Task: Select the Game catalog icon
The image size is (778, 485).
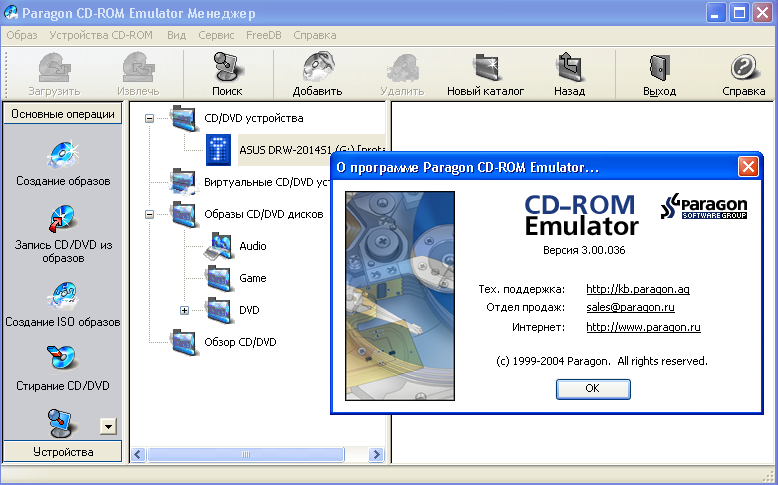Action: point(219,278)
